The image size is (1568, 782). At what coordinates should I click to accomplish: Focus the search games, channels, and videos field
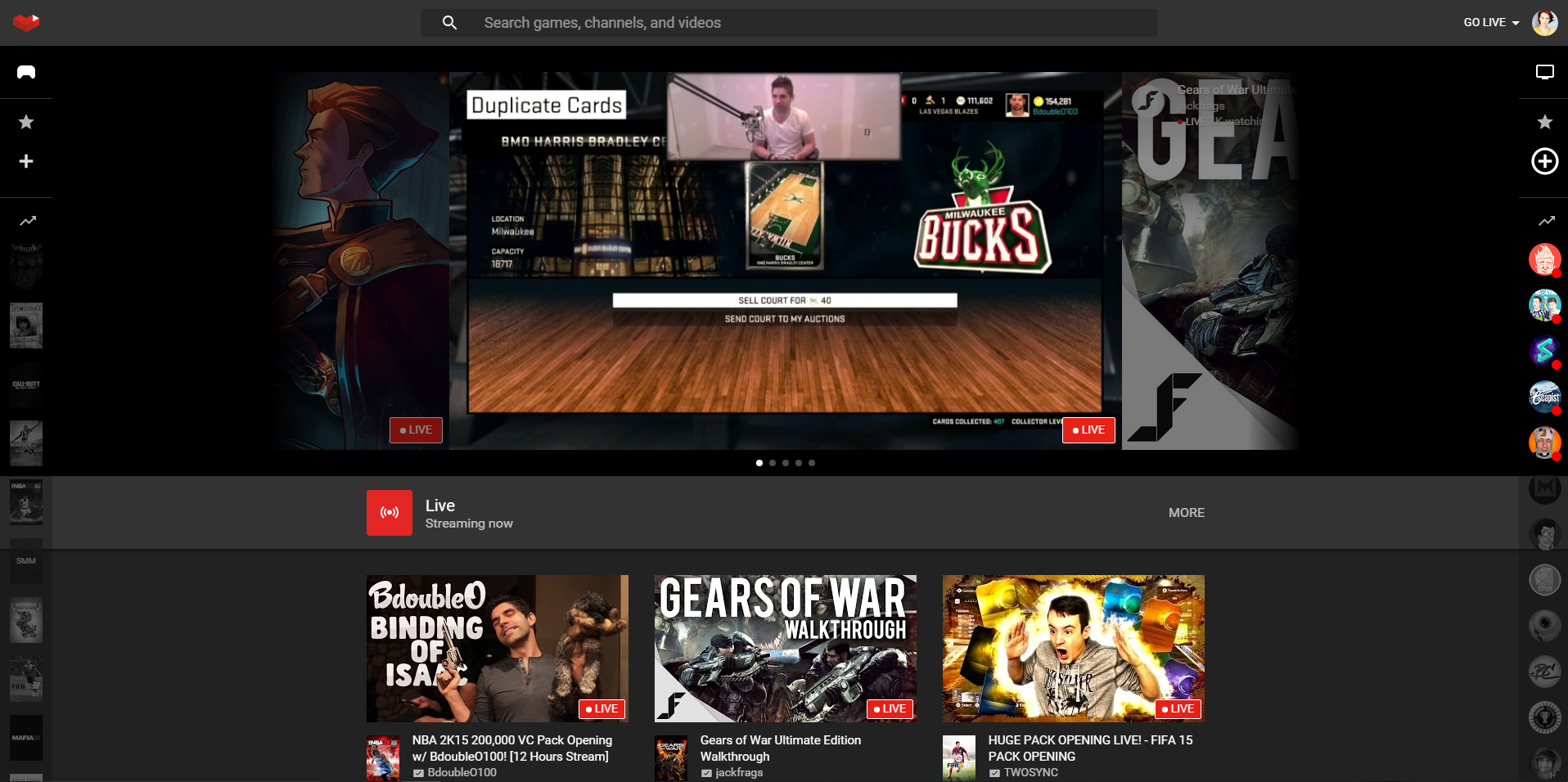(x=789, y=23)
